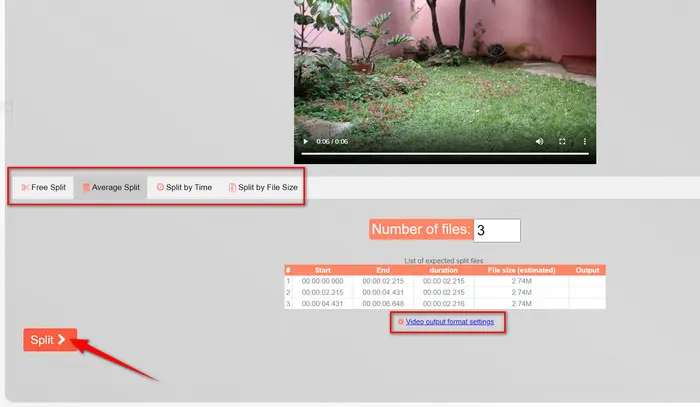The width and height of the screenshot is (700, 407).
Task: Mute the video volume
Action: [539, 142]
